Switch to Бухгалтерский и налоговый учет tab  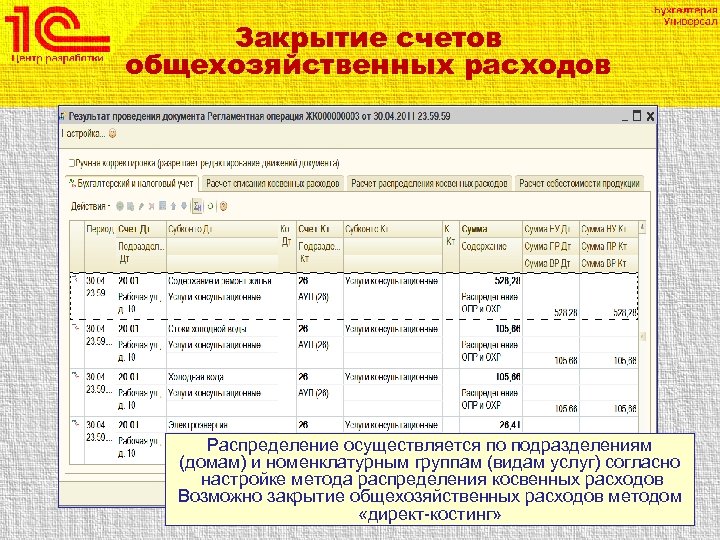(132, 183)
